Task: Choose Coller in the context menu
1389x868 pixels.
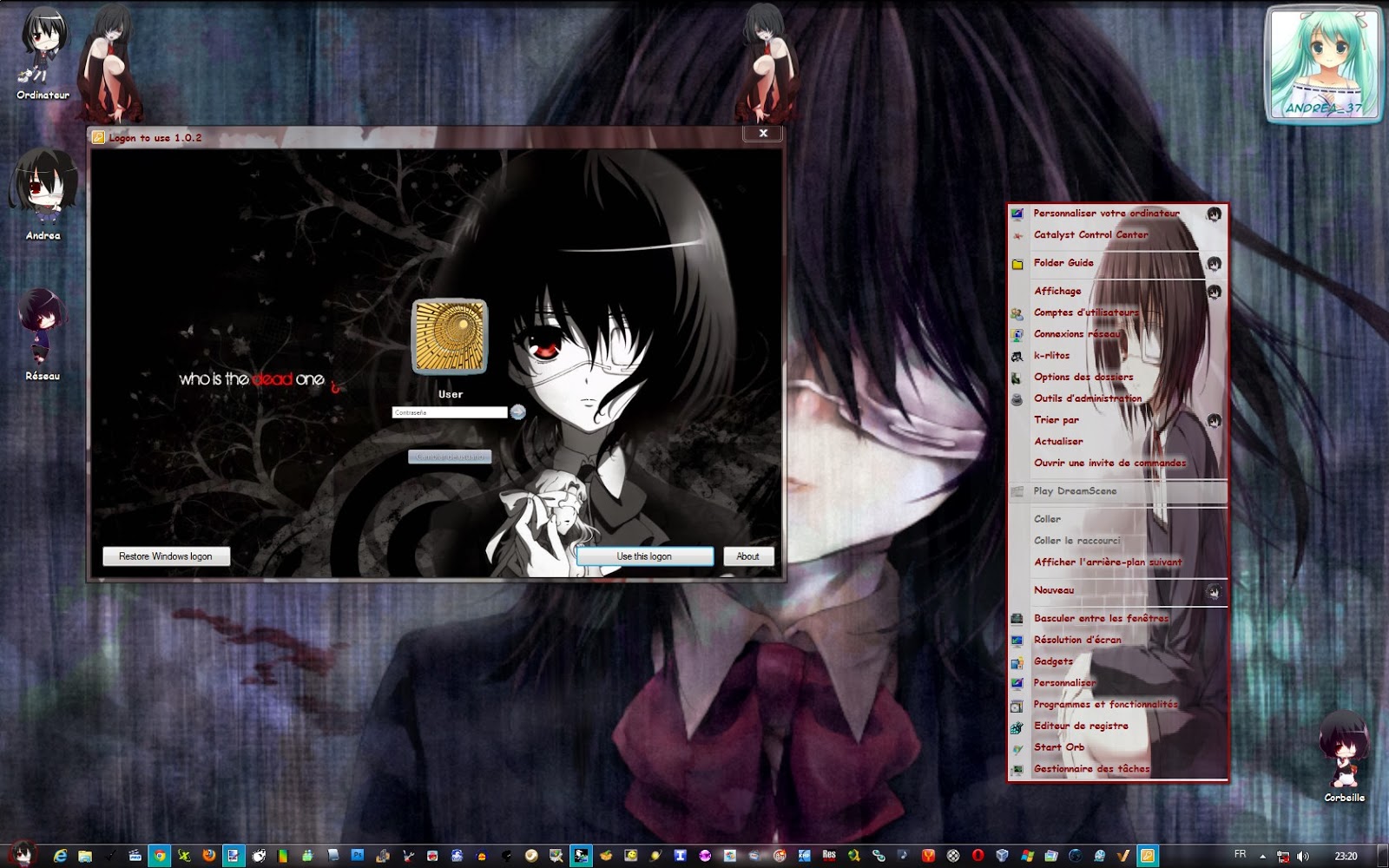Action: coord(1117,519)
